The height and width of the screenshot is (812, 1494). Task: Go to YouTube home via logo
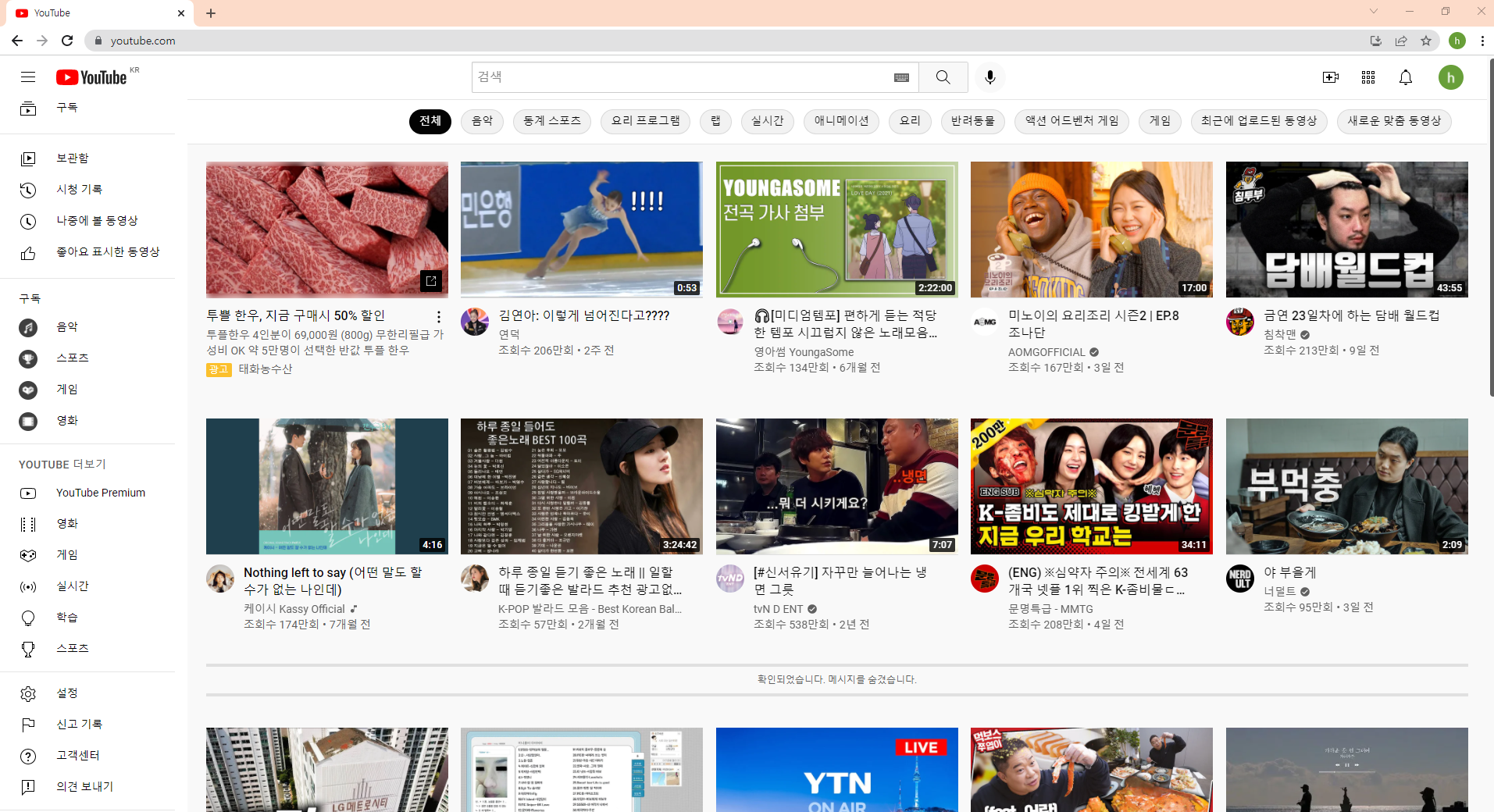pyautogui.click(x=91, y=77)
